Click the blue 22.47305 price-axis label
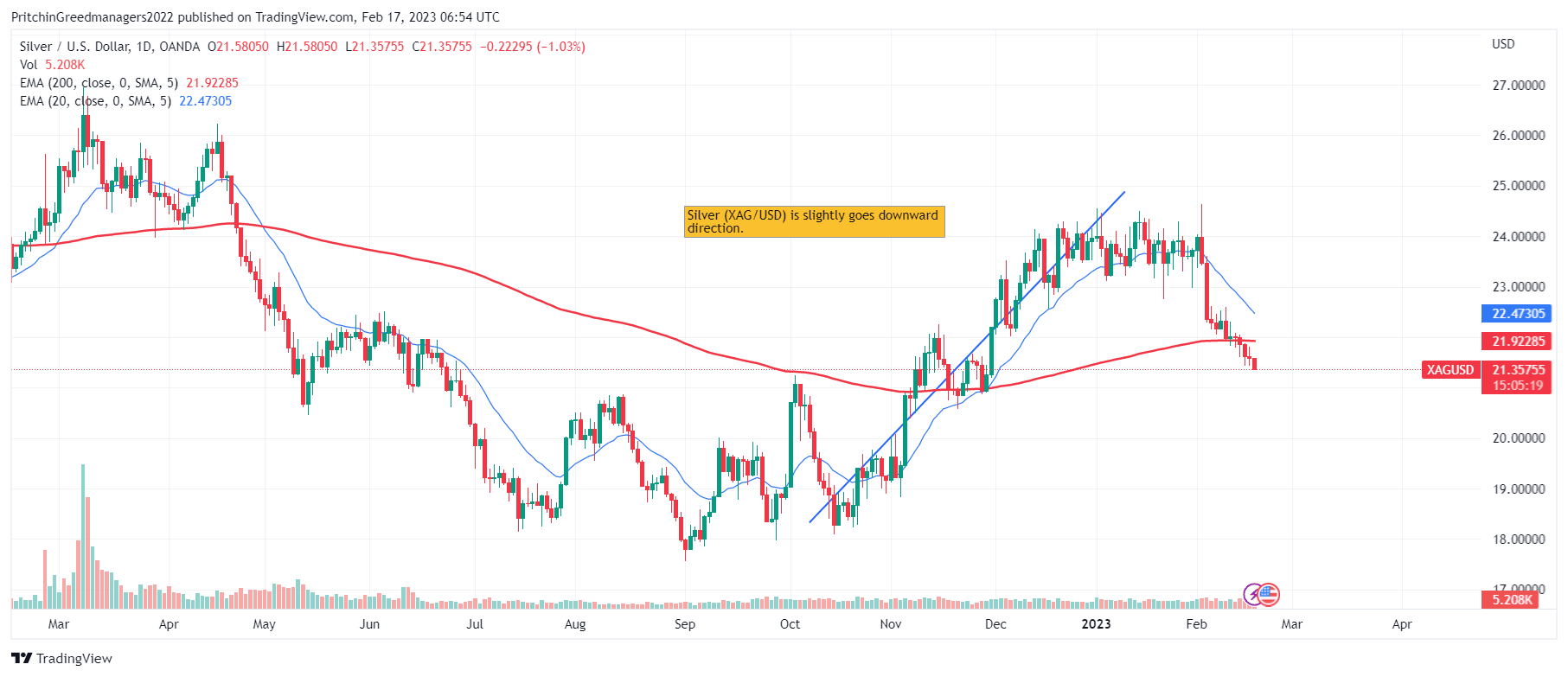 pos(1518,314)
